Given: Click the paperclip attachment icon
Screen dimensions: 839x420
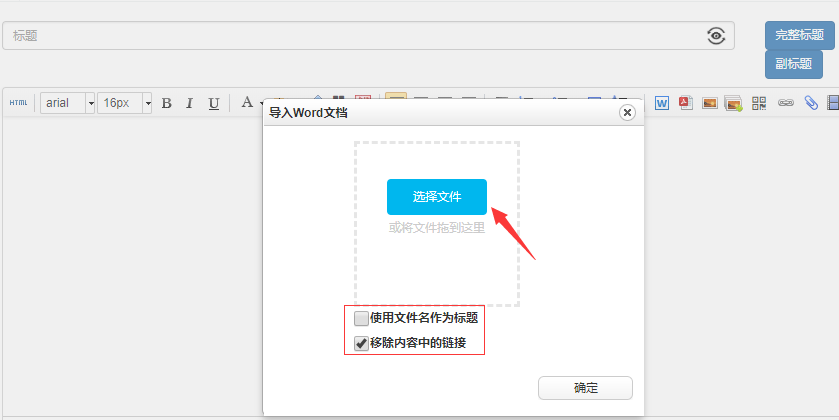Looking at the screenshot, I should 811,103.
